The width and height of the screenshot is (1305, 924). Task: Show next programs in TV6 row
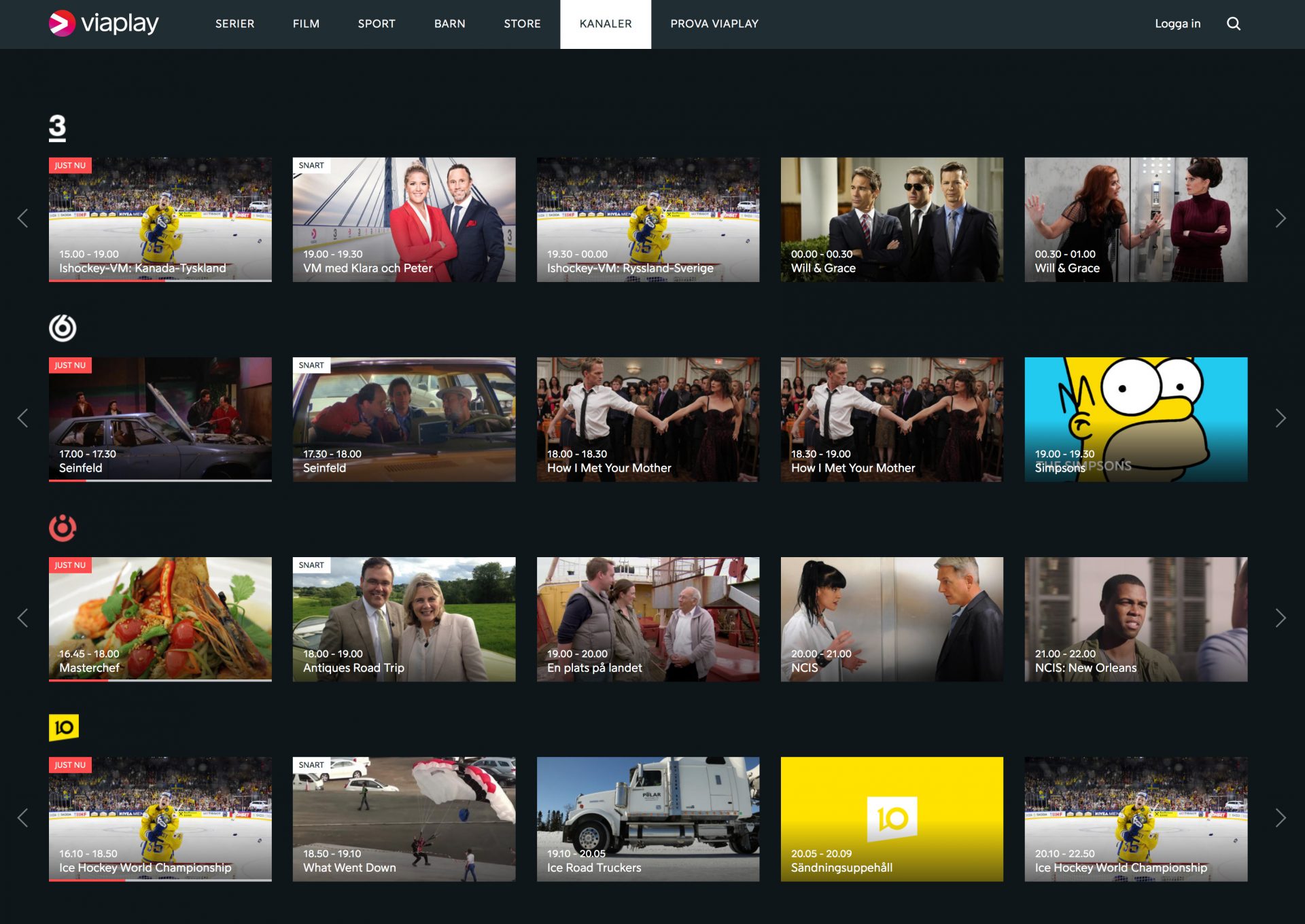point(1281,419)
